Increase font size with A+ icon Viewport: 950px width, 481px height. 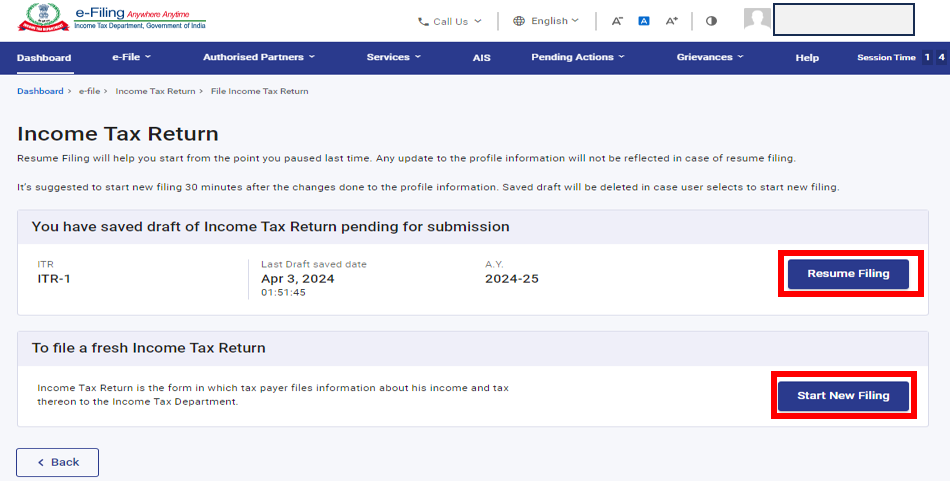[672, 21]
